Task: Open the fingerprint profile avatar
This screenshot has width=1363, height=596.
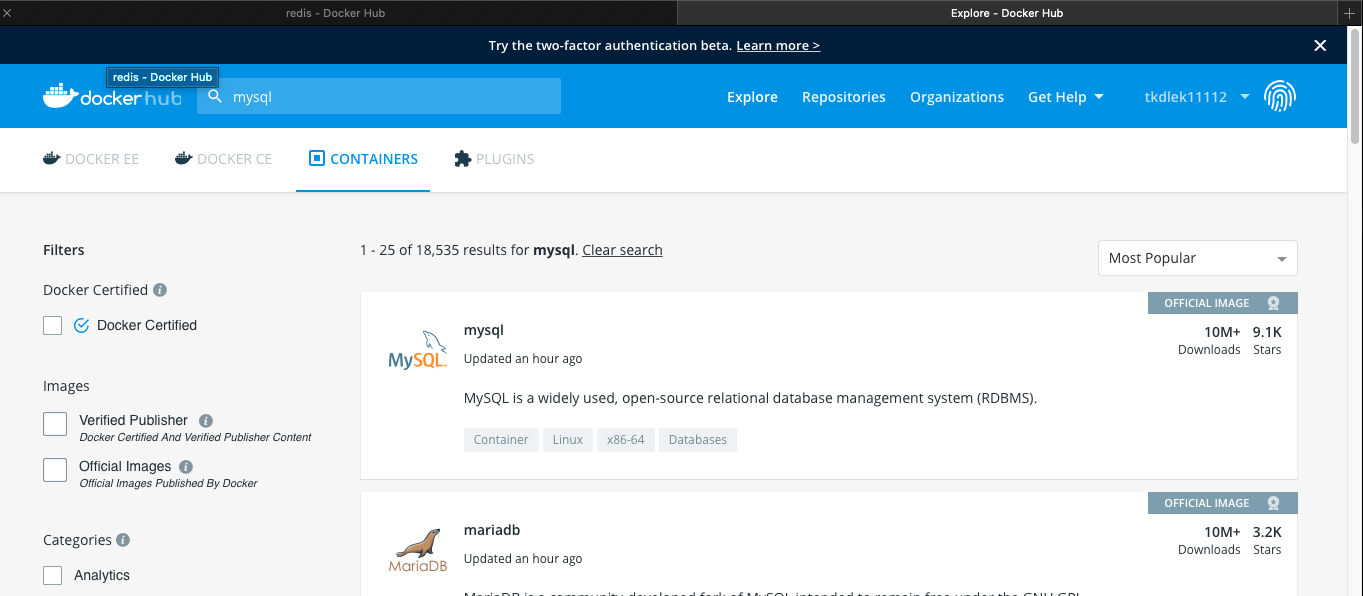Action: pyautogui.click(x=1280, y=97)
